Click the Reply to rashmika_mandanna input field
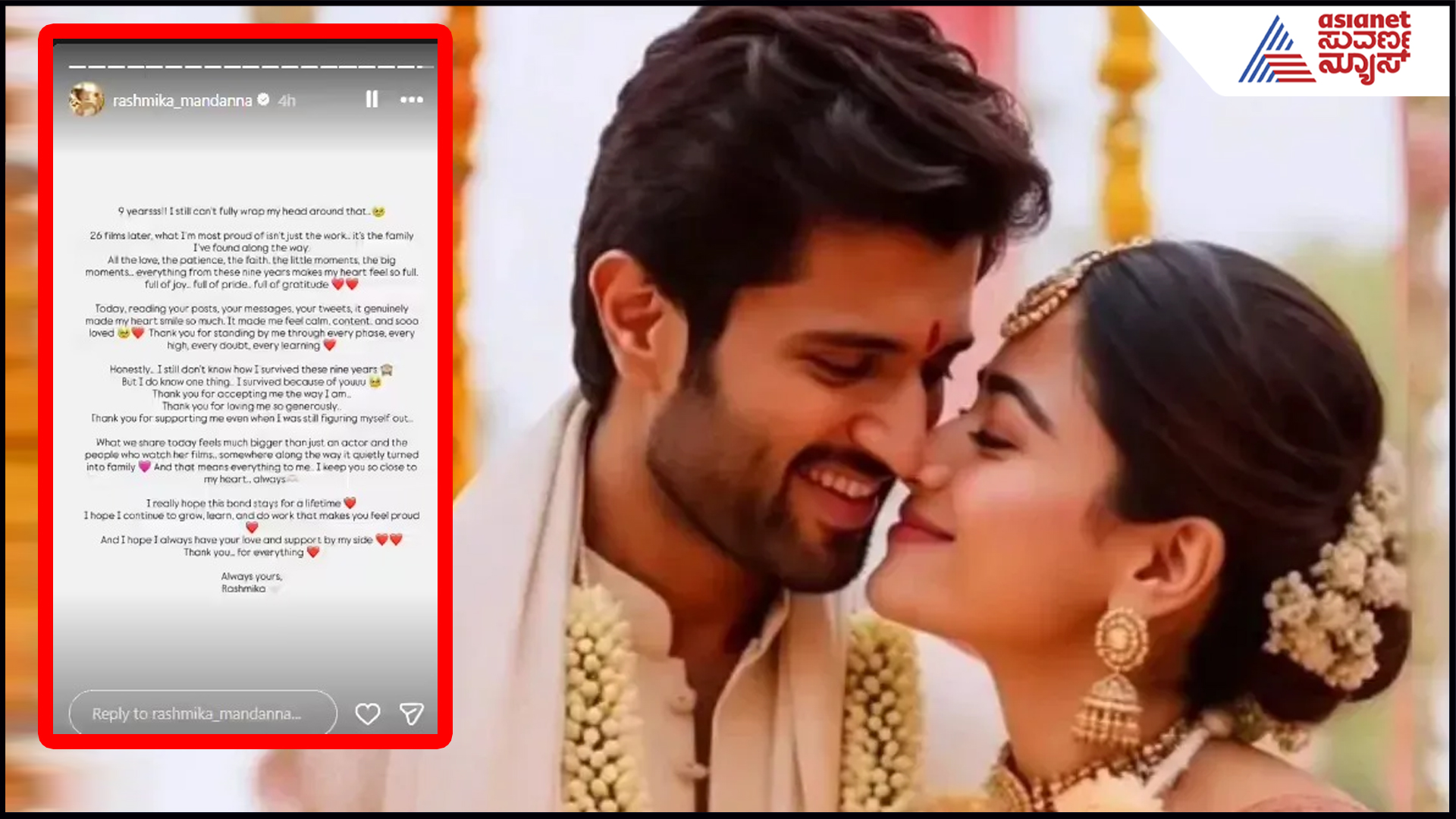The image size is (1456, 819). point(202,713)
